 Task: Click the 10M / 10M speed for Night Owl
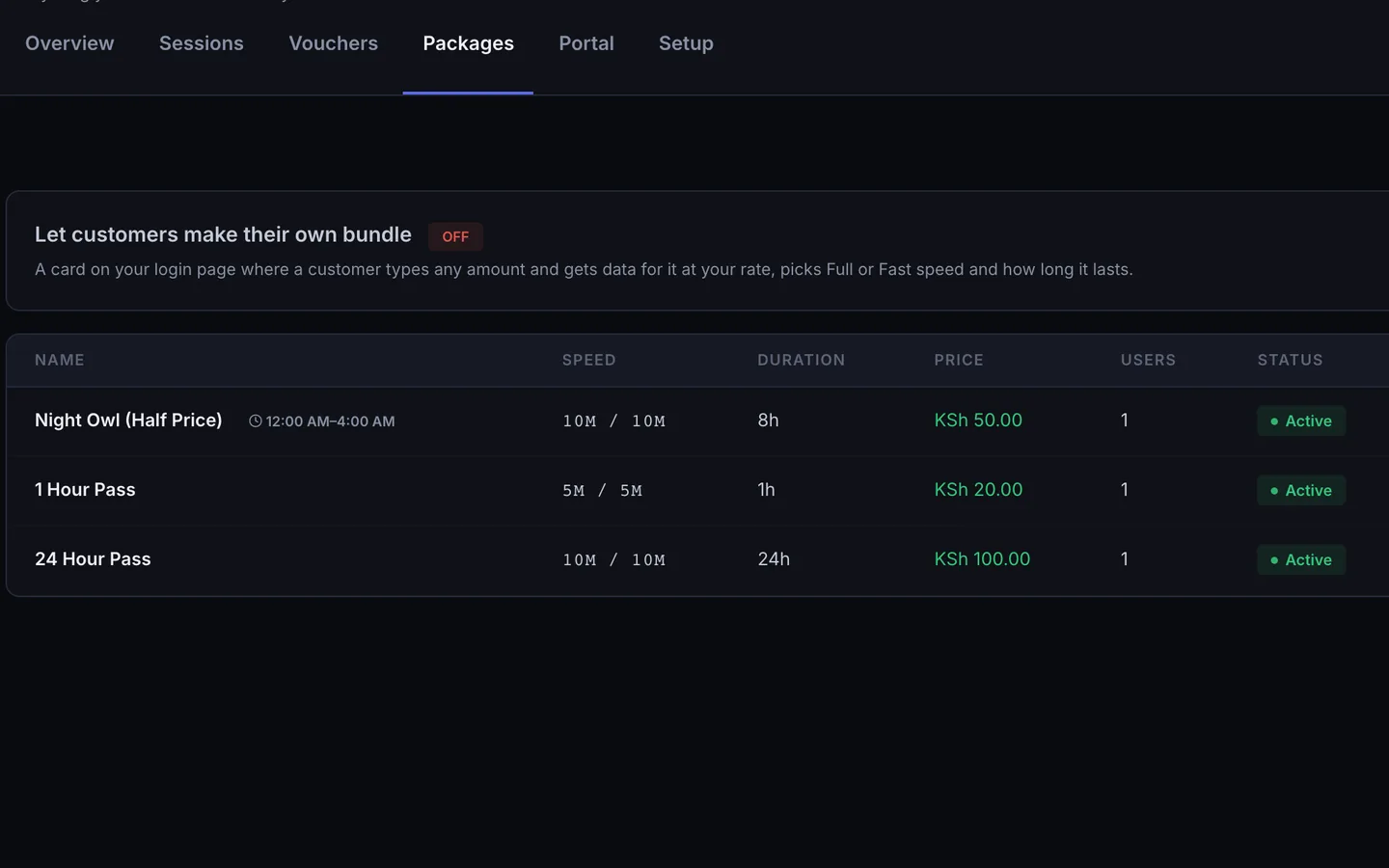[x=613, y=420]
